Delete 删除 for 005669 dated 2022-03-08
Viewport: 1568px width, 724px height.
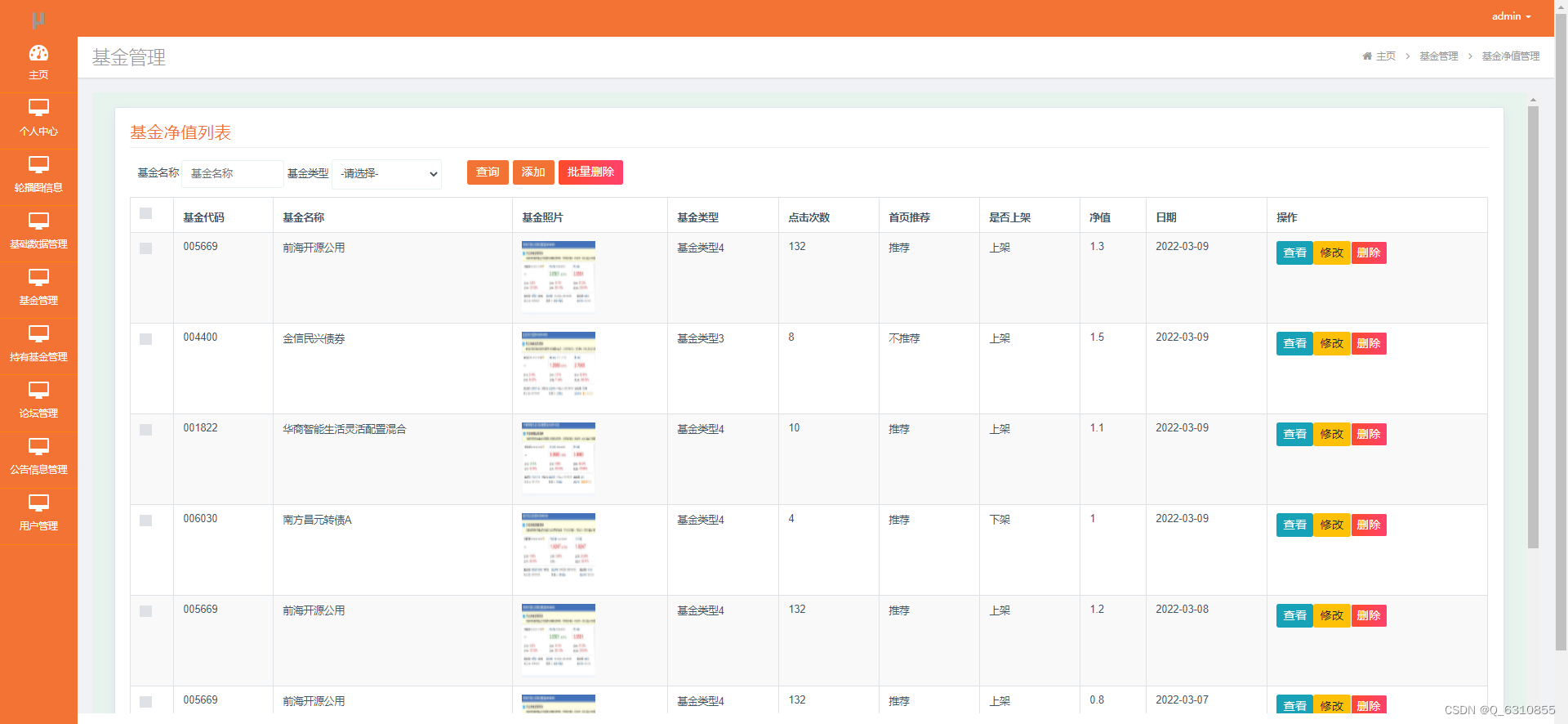[1369, 616]
